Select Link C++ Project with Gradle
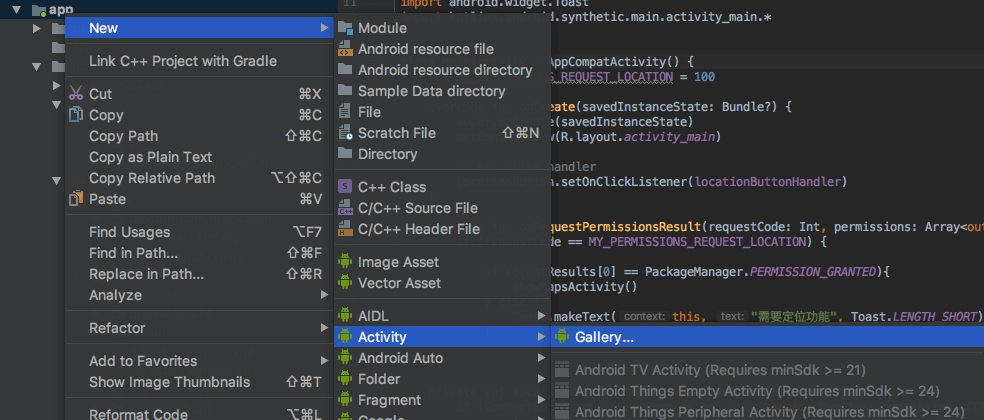The width and height of the screenshot is (984, 420). pos(182,61)
